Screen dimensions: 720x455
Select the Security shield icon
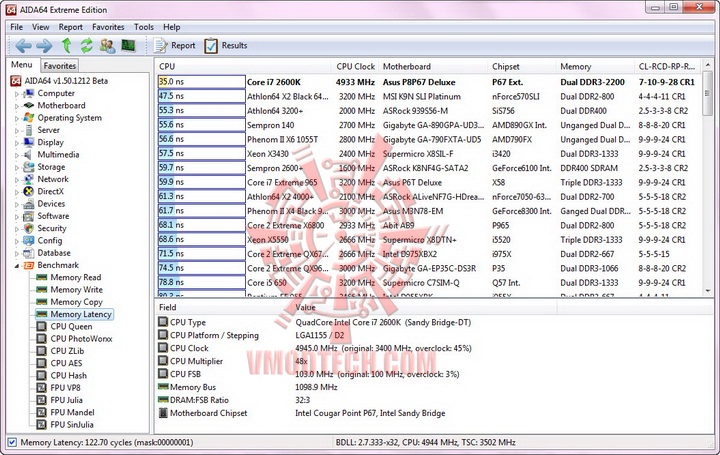pos(28,228)
